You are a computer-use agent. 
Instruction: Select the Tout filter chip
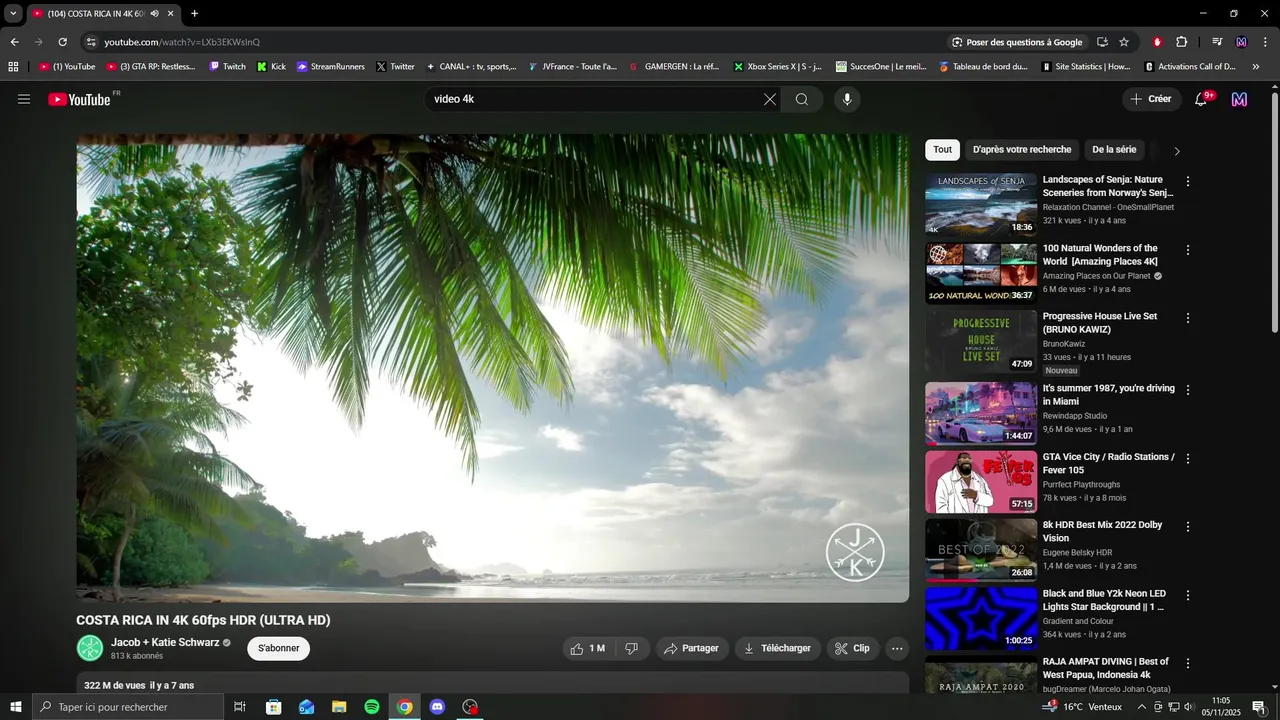point(943,150)
